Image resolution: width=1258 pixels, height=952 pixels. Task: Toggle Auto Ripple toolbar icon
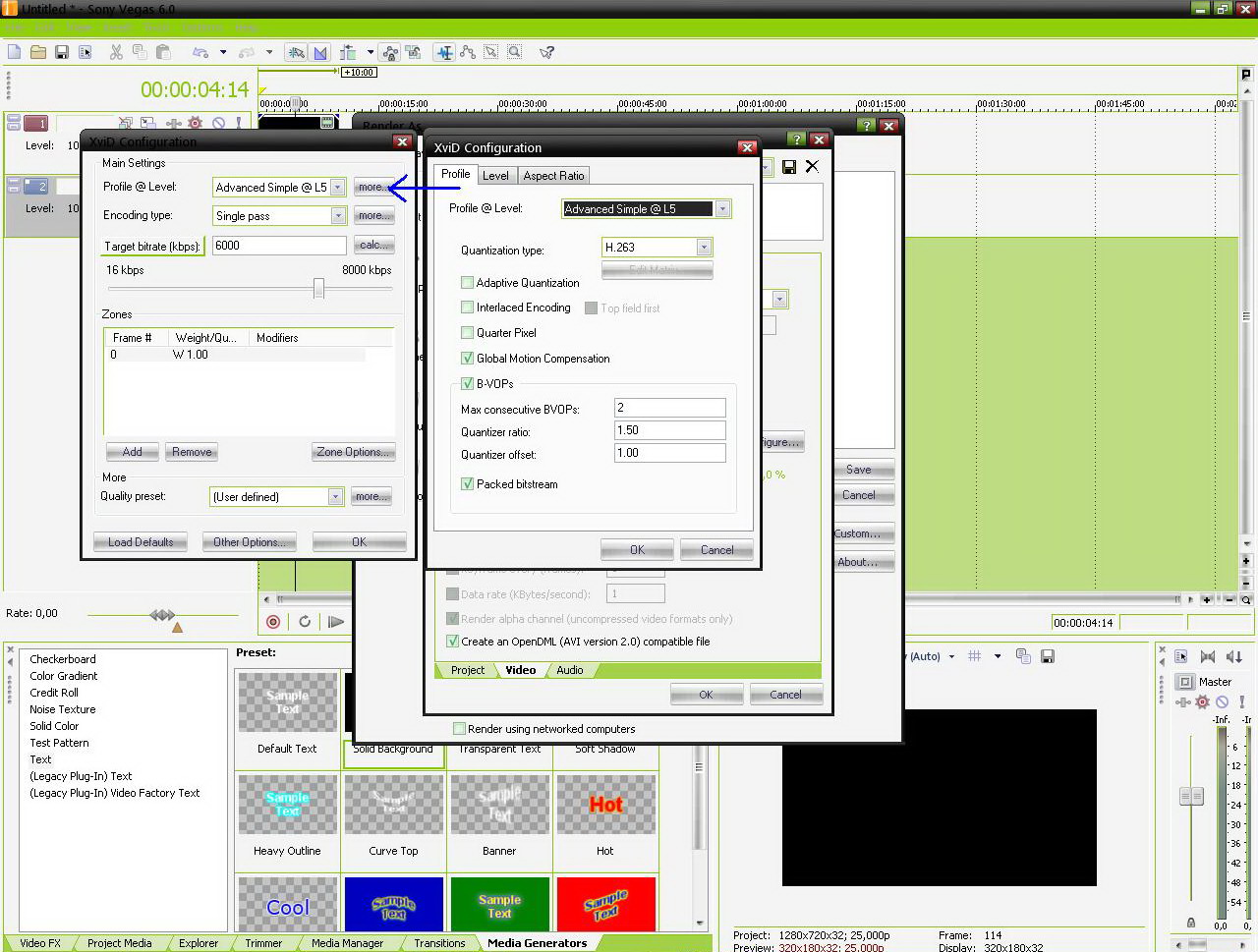coord(348,52)
